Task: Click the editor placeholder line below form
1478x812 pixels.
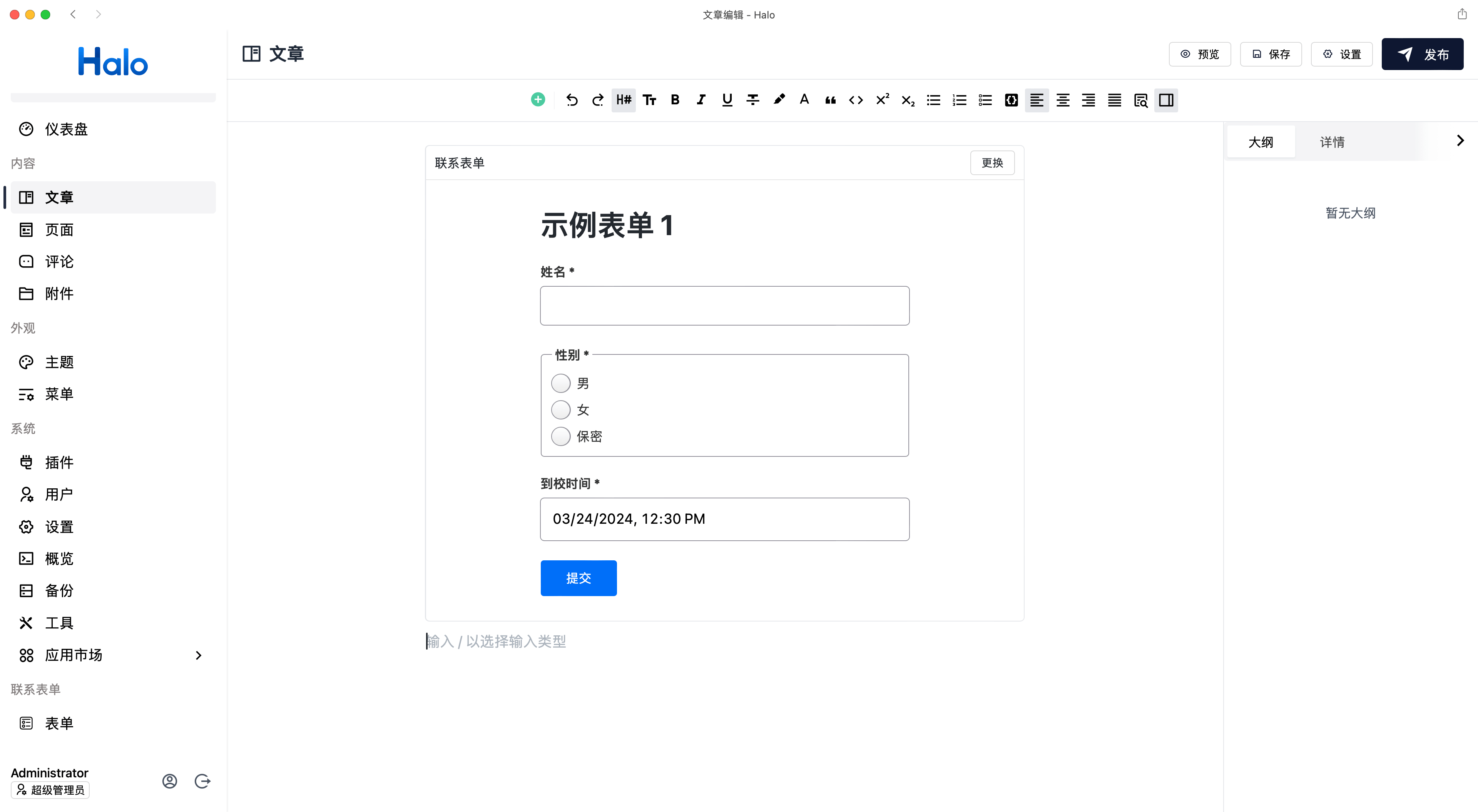Action: 724,642
